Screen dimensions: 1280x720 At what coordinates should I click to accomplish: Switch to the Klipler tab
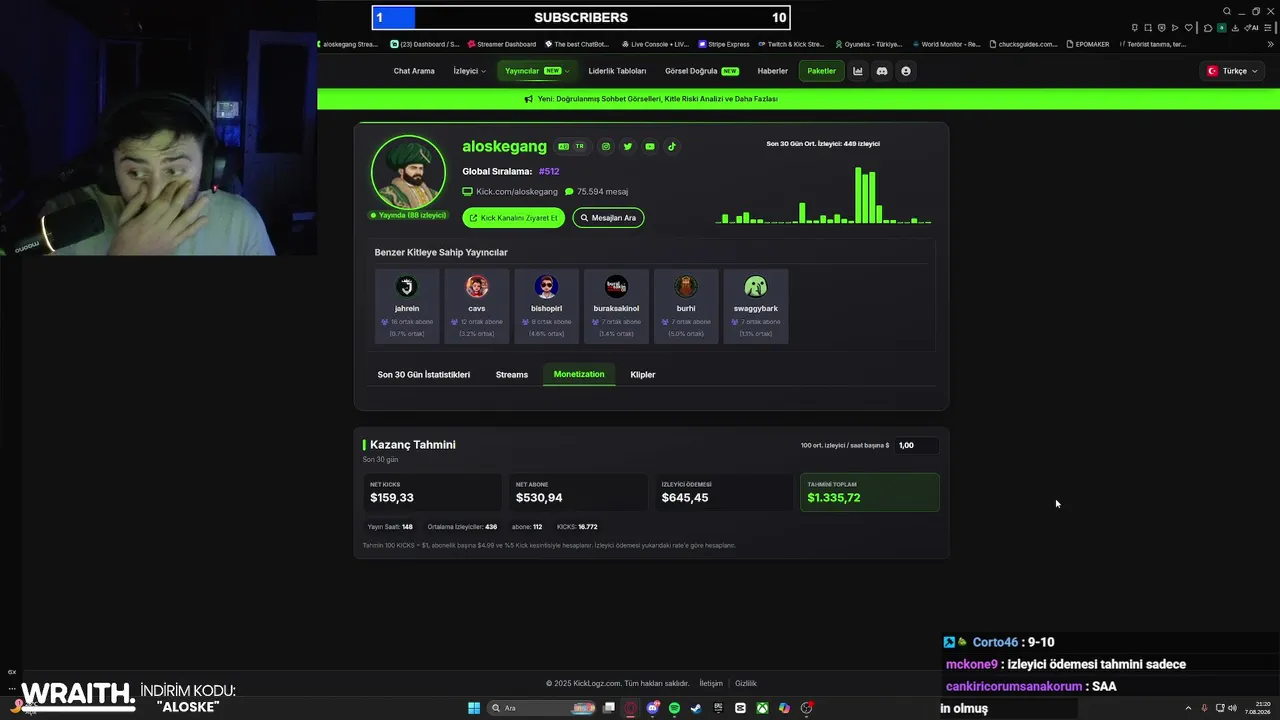pos(643,375)
